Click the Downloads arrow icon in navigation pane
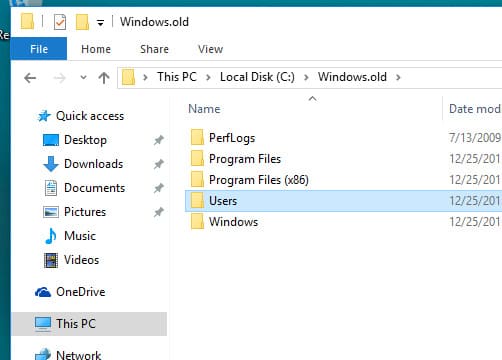 point(51,164)
